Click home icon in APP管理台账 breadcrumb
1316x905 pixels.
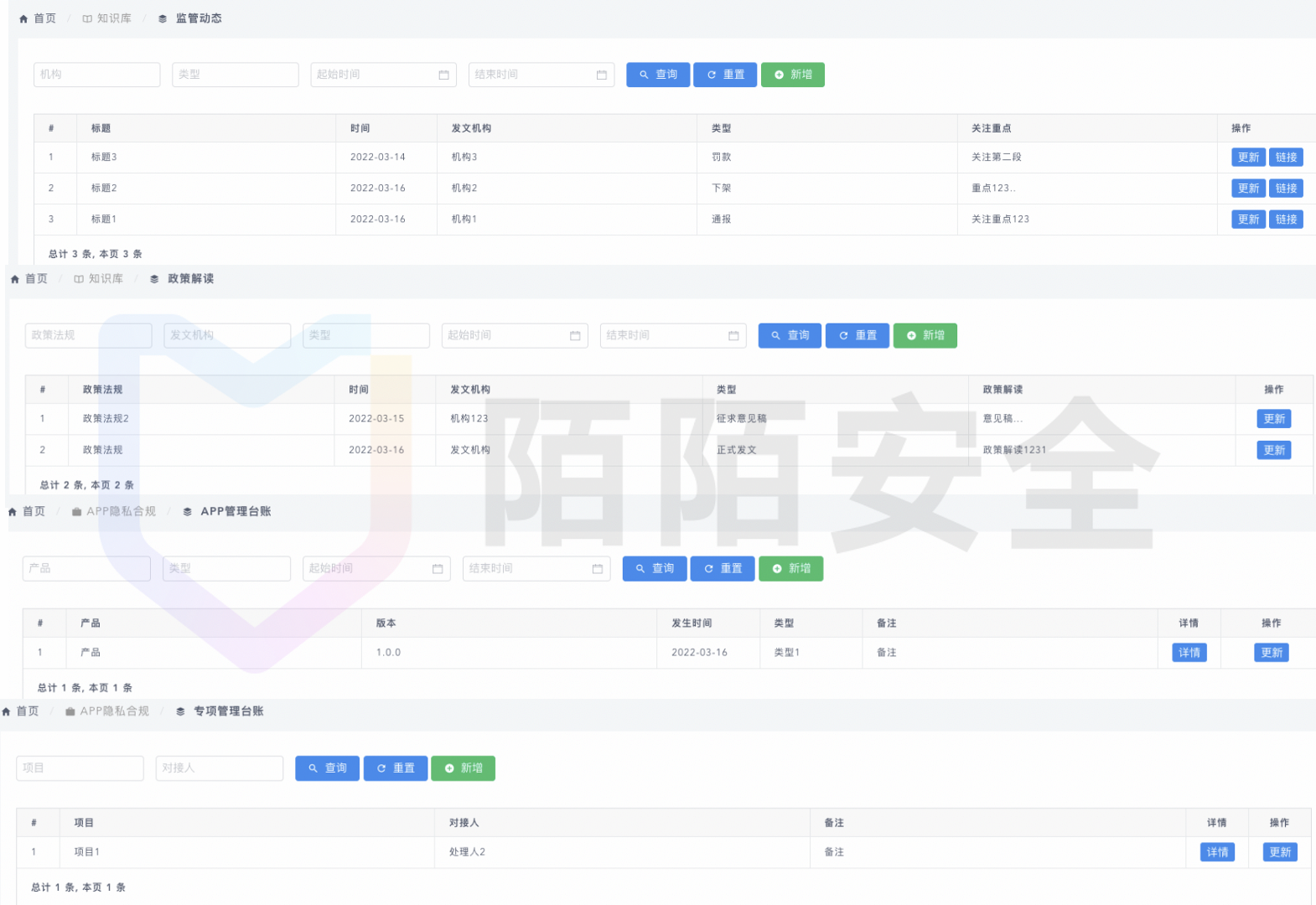coord(13,512)
